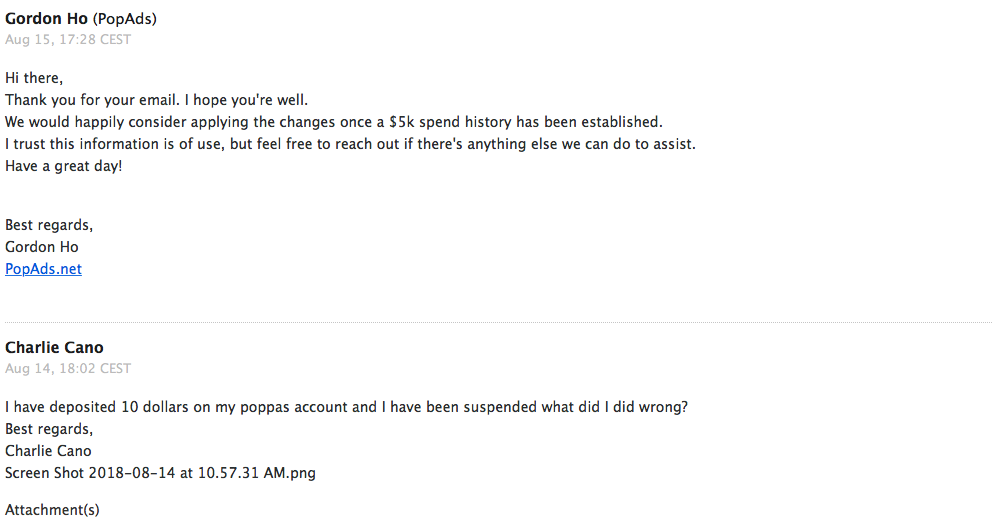
Task: Click "Best regards," in Charlie's message
Action: [49, 429]
